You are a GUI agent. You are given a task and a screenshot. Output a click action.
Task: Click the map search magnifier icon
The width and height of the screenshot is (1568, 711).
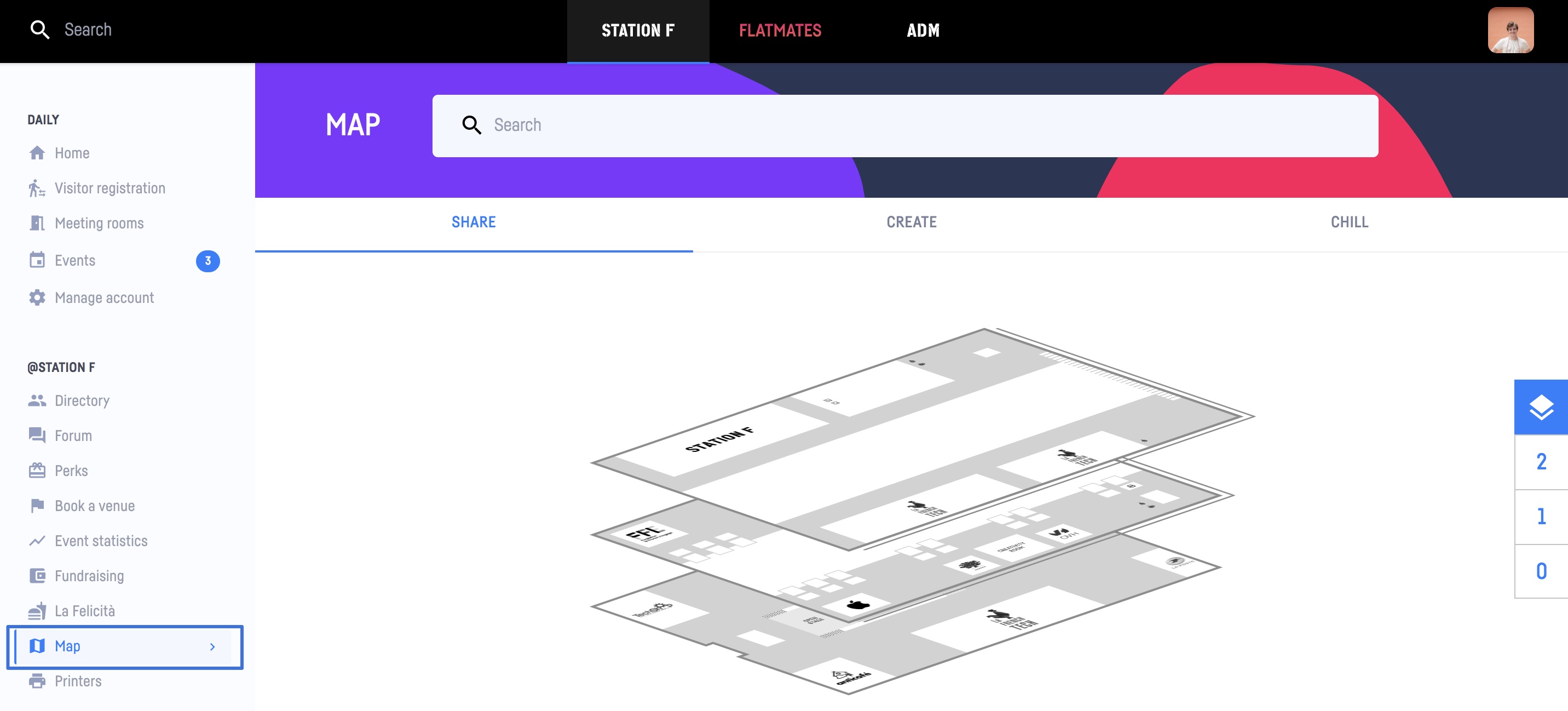pyautogui.click(x=472, y=125)
